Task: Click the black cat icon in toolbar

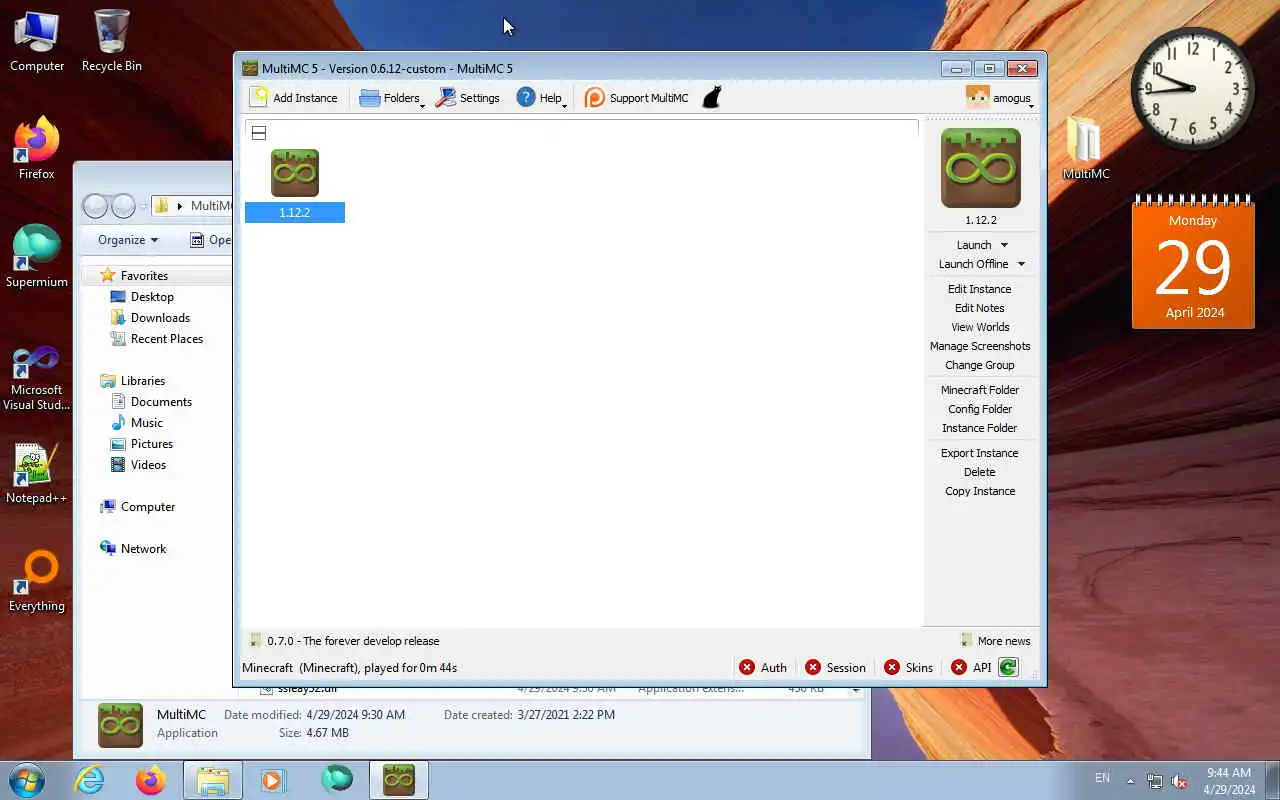Action: [x=711, y=97]
